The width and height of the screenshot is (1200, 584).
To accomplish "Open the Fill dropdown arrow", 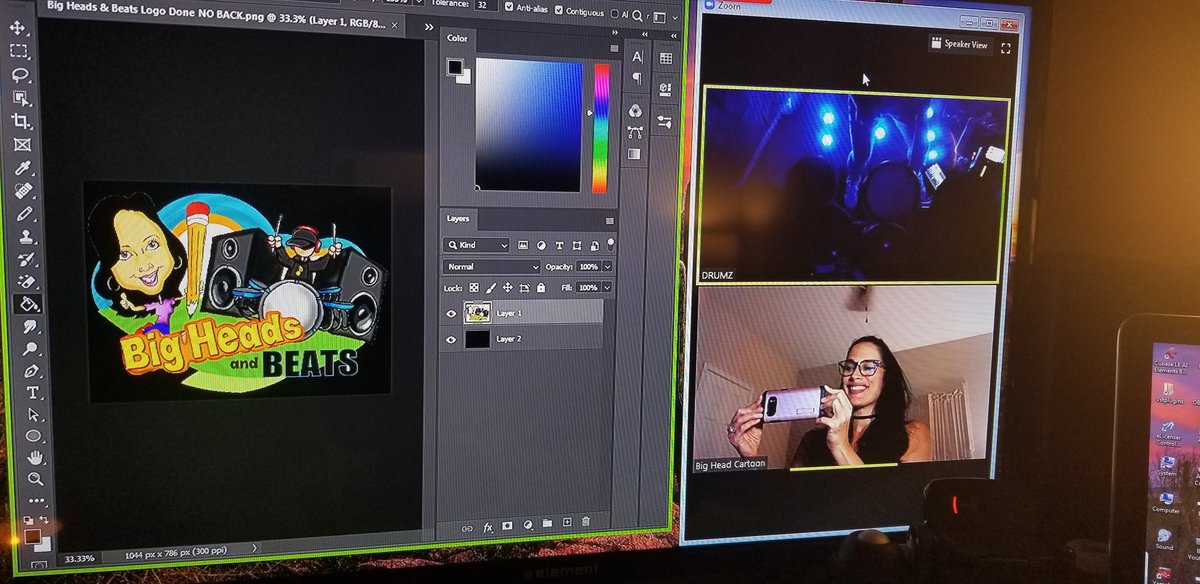I will click(608, 288).
